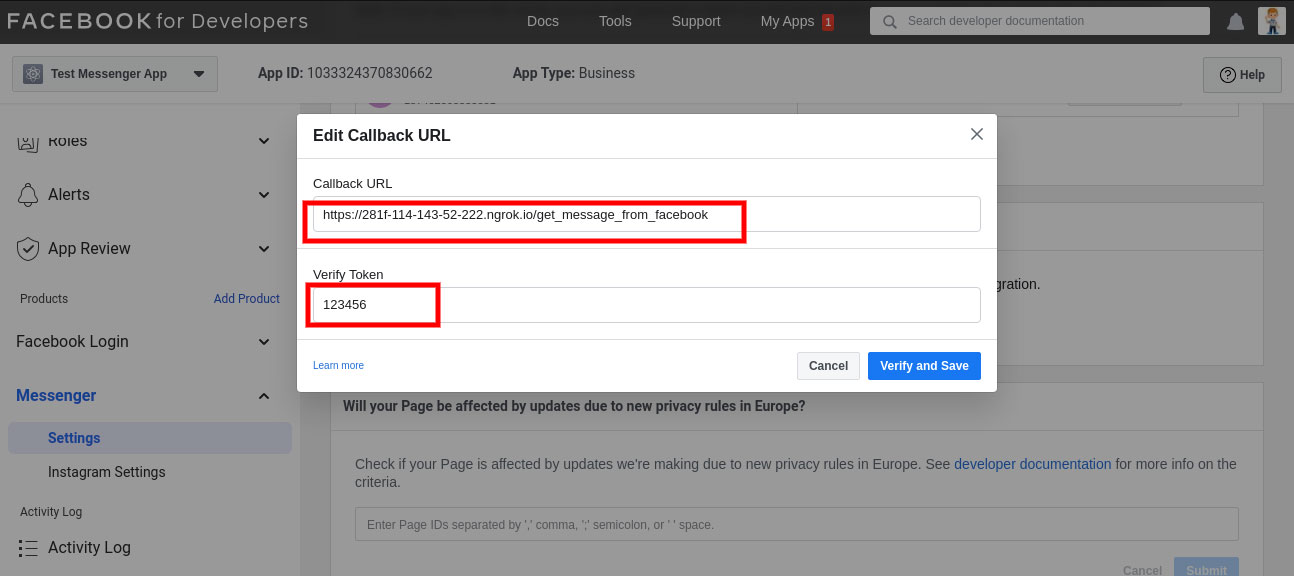Open the notifications bell icon
The height and width of the screenshot is (576, 1294).
coord(1236,21)
